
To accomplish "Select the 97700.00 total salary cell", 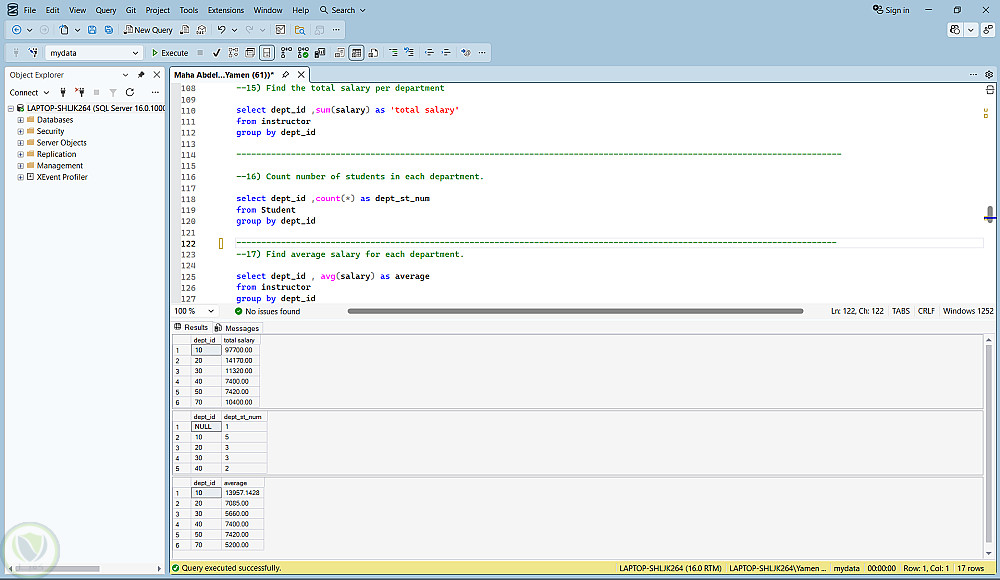I will click(x=239, y=350).
